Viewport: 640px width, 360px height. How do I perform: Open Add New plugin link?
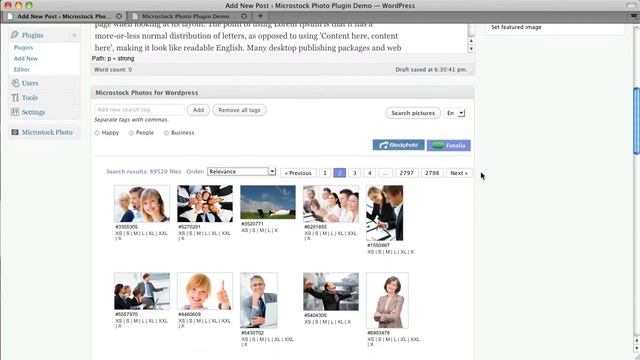coord(26,58)
